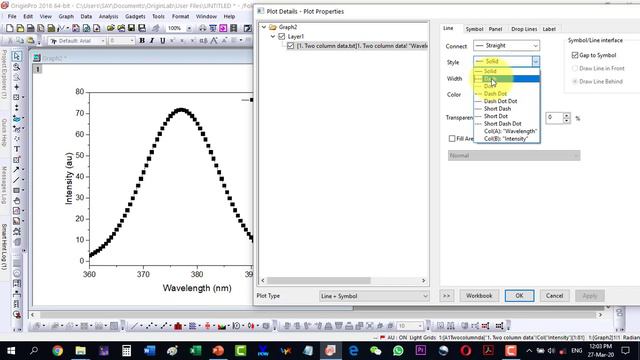Open the Project Explorer (1) side tab
640x360 pixels.
pos(4,74)
